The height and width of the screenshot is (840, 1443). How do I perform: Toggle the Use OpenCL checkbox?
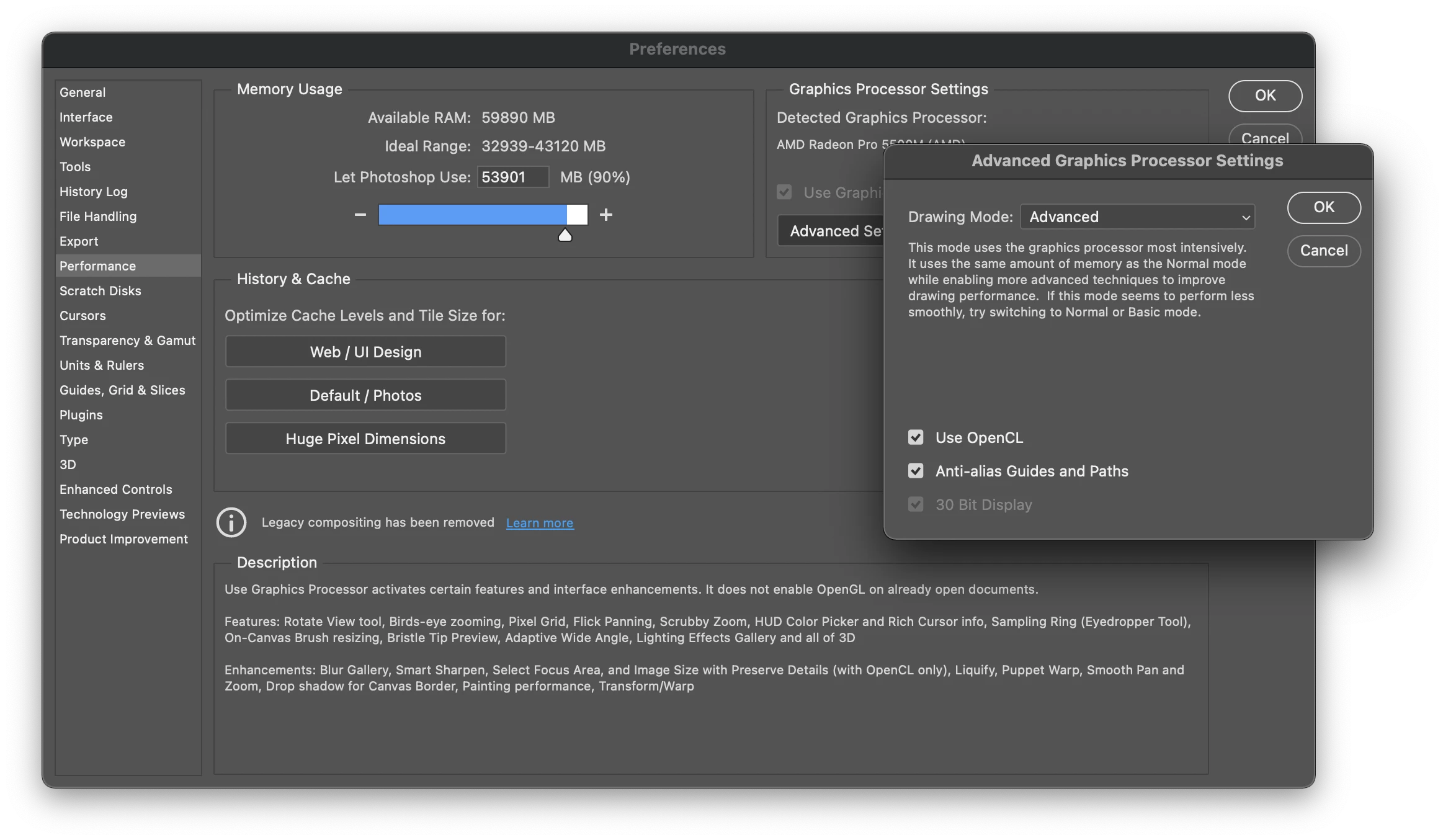point(916,437)
